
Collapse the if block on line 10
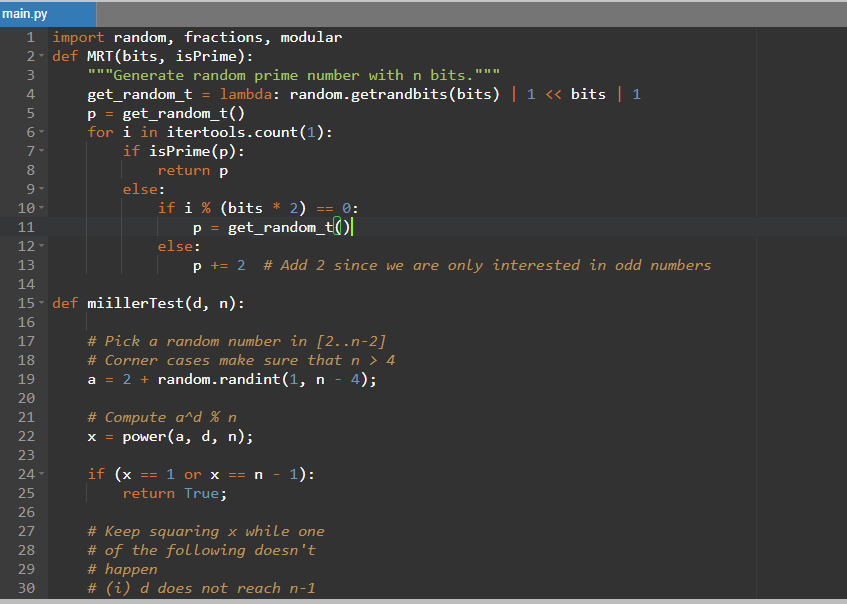[x=43, y=209]
